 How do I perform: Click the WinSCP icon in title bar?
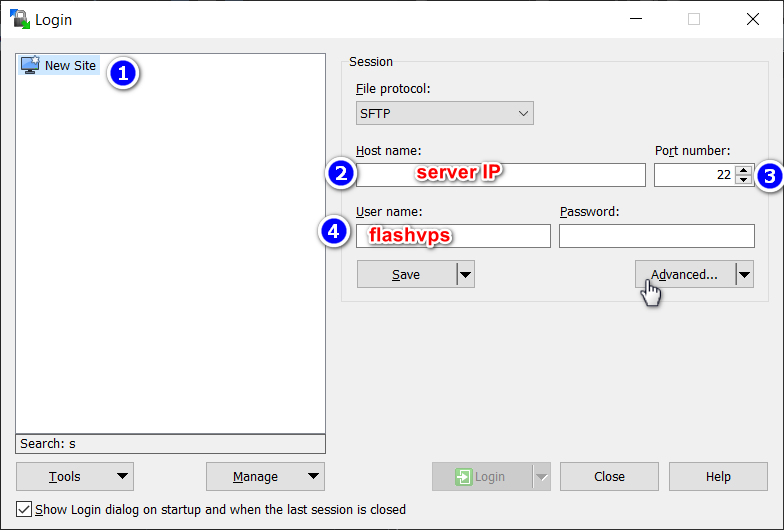(x=19, y=19)
